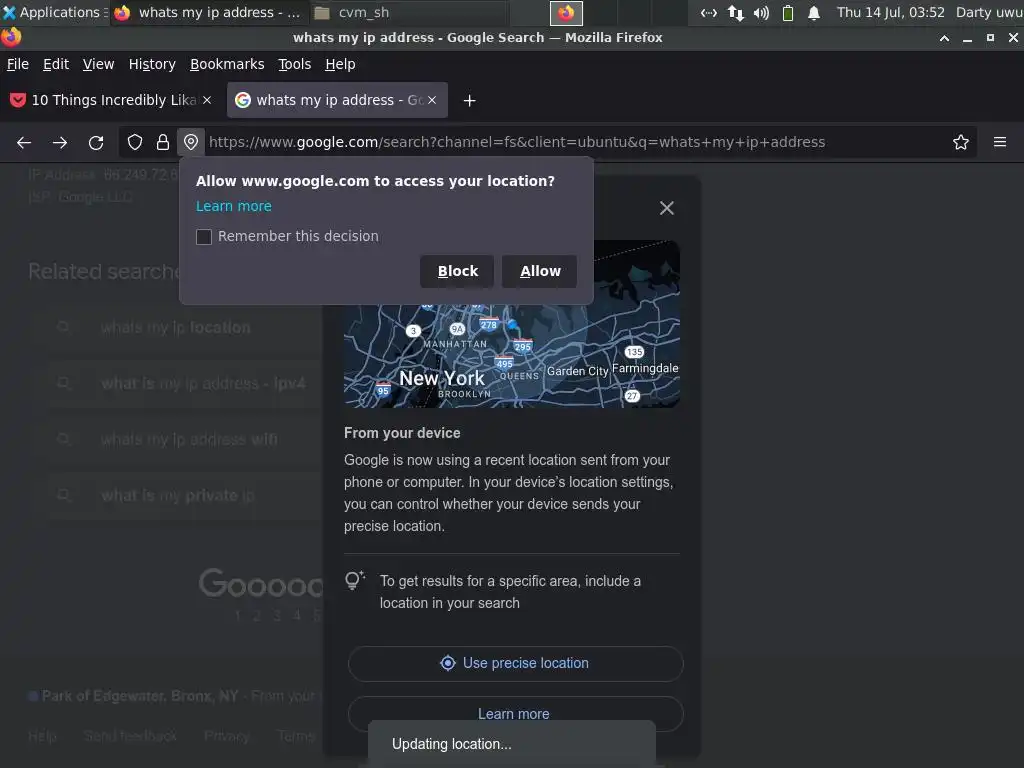Open the View menu
This screenshot has height=768, width=1024.
tap(99, 64)
